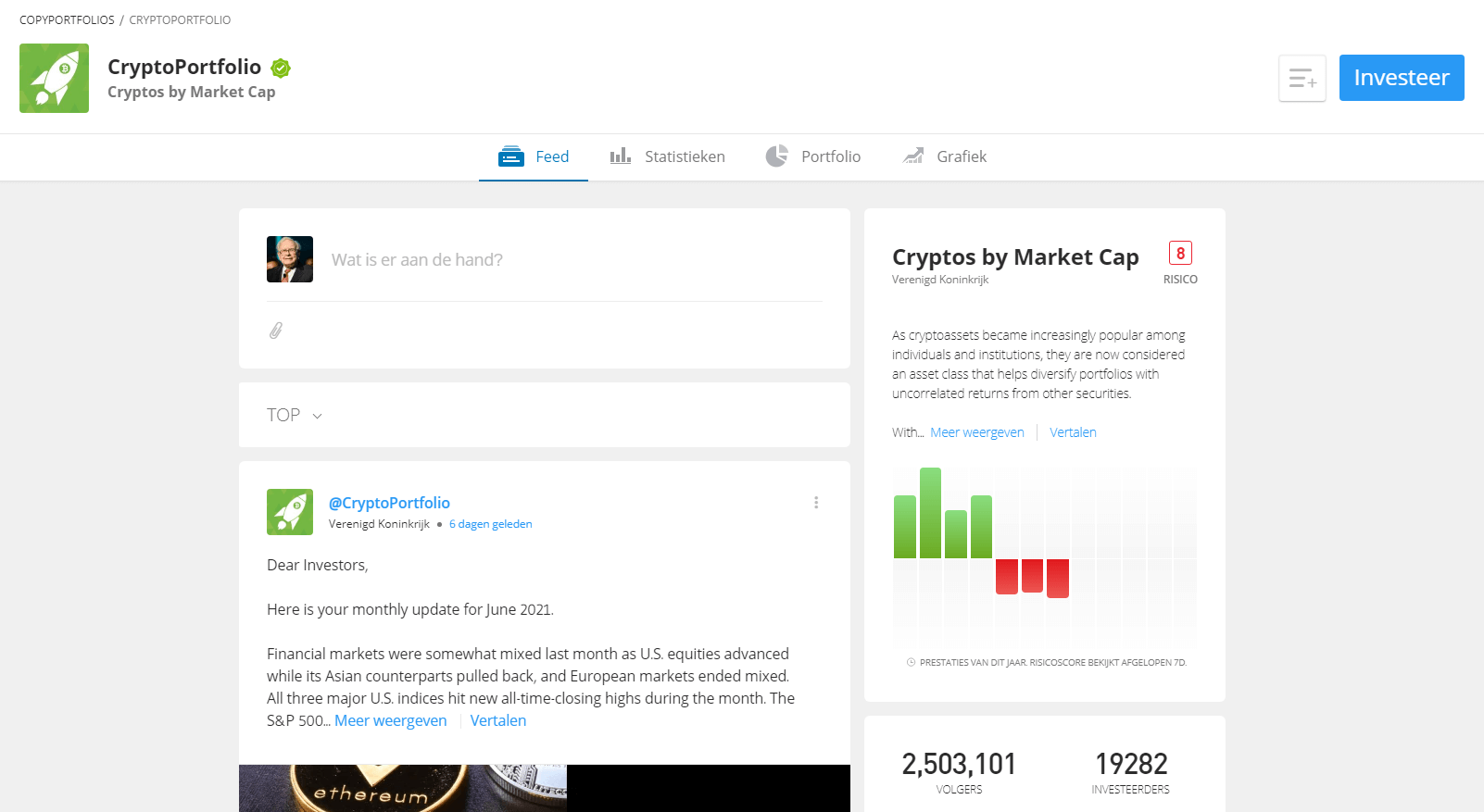
Task: Open the CryptoPortfolio rocket logo in header
Action: [54, 78]
